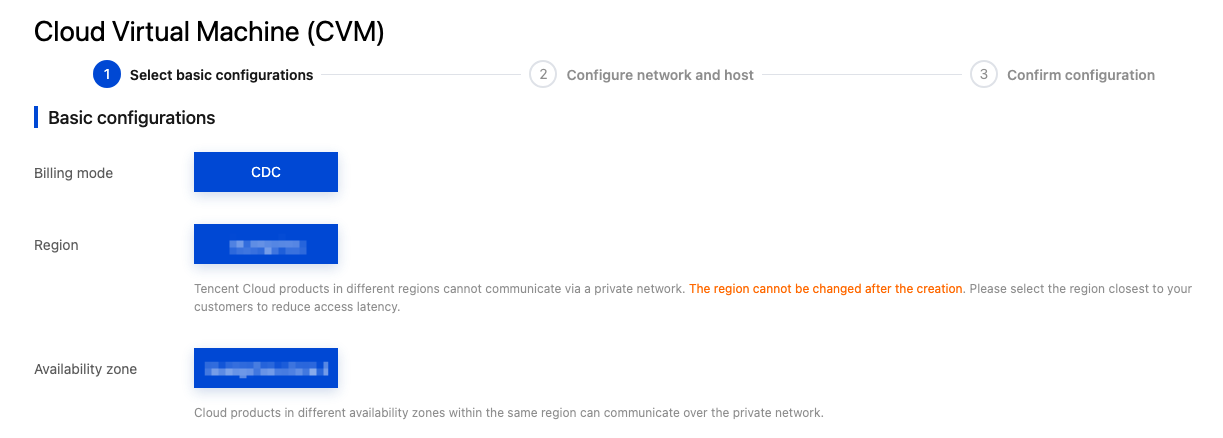Image resolution: width=1223 pixels, height=438 pixels.
Task: Click the connector line between steps 2 and 3
Action: click(862, 75)
